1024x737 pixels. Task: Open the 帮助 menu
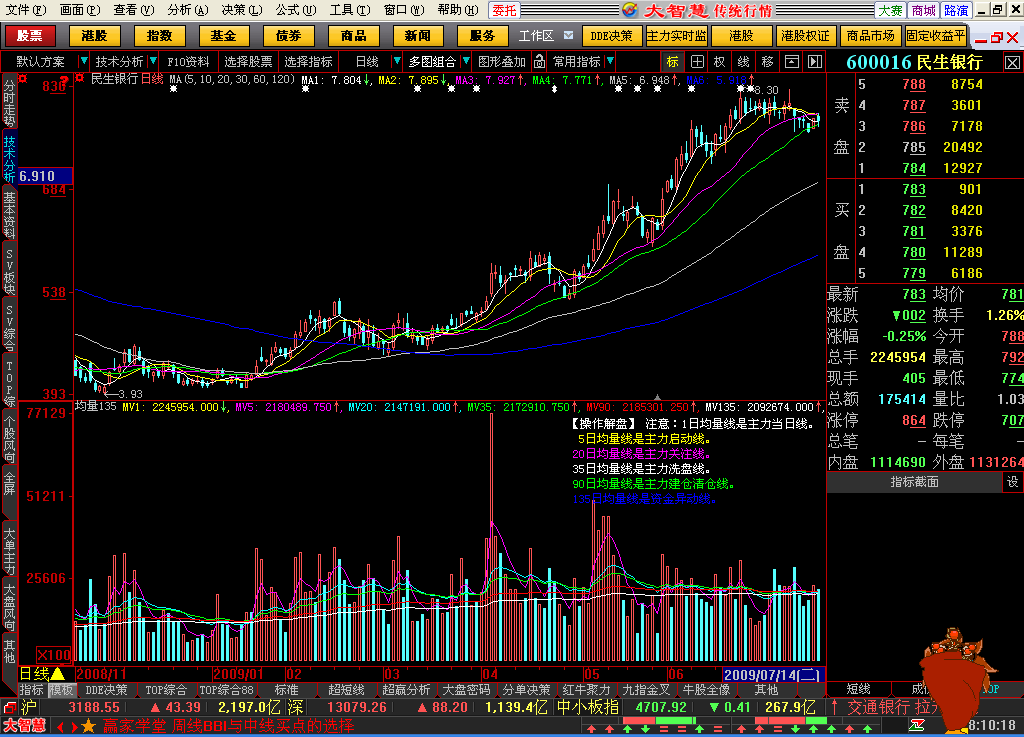click(x=458, y=10)
